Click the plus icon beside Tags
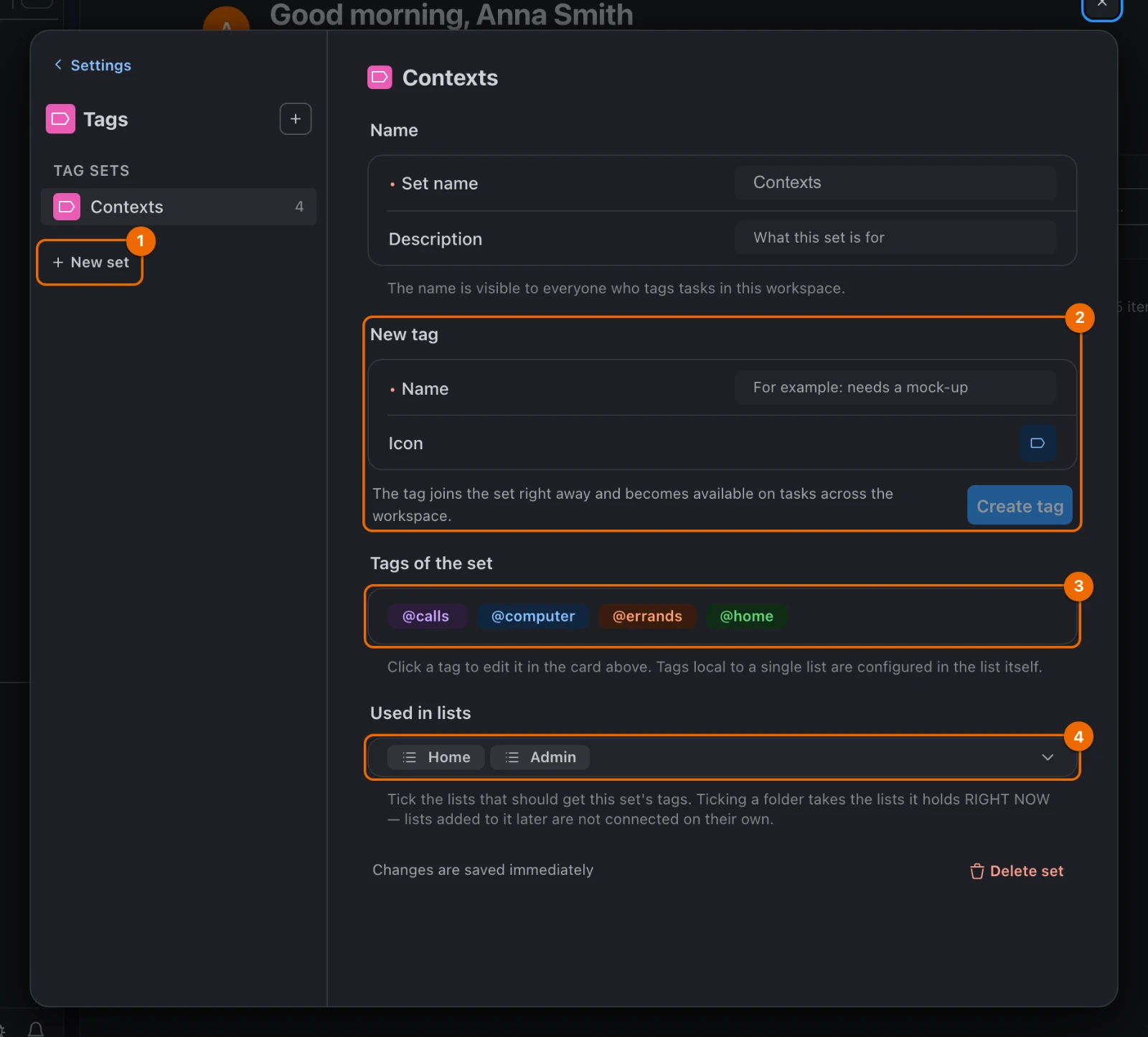The image size is (1148, 1037). 295,119
